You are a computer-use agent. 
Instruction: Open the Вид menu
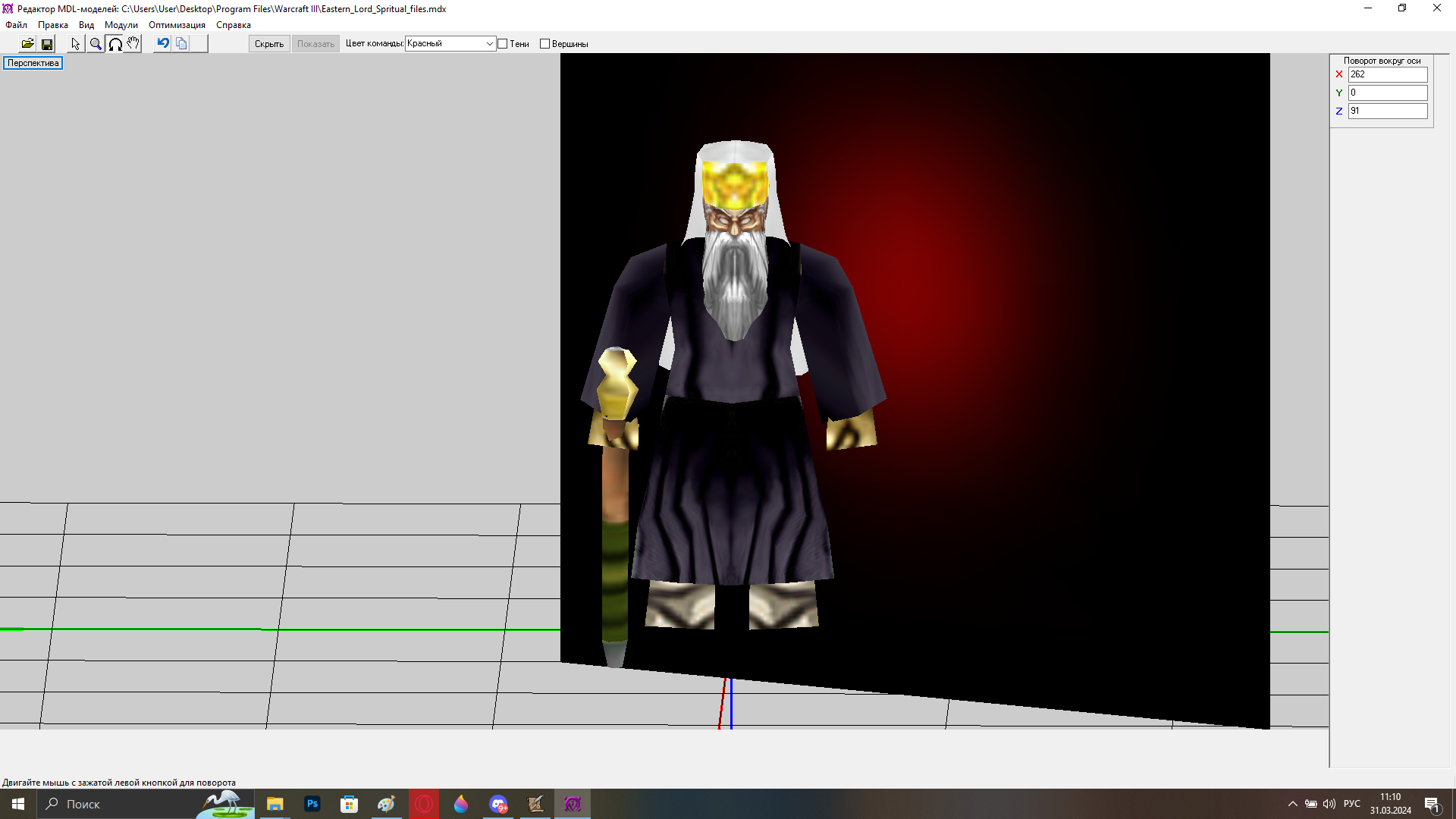tap(86, 25)
